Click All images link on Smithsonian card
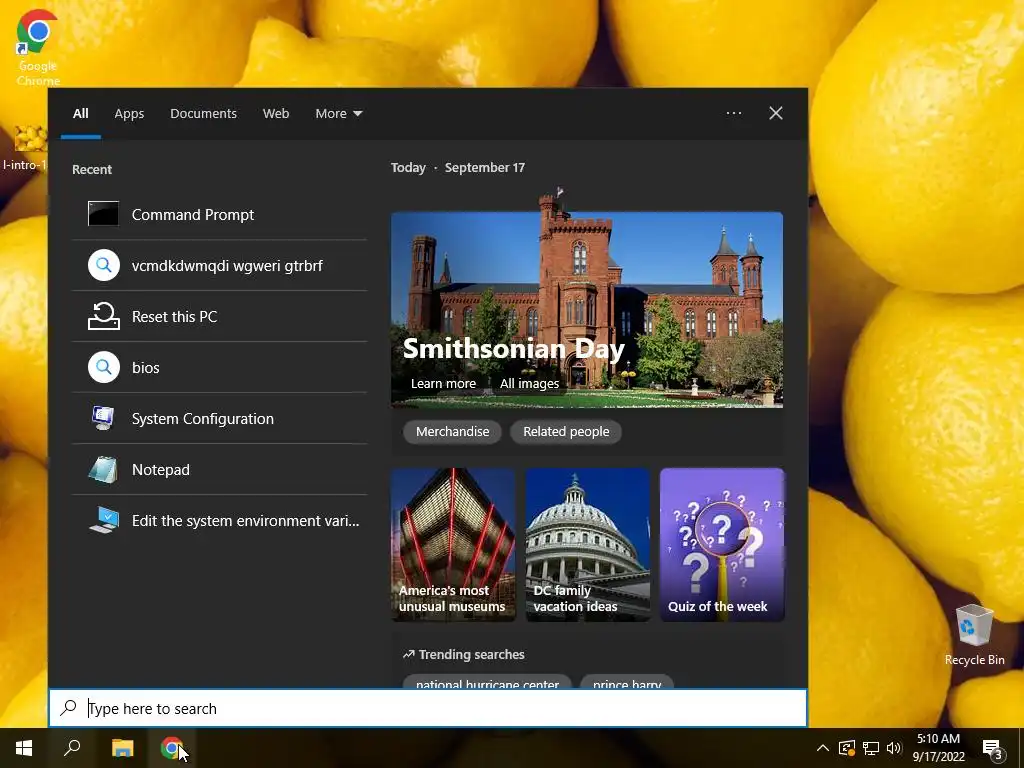Screen dimensions: 1024x768 pyautogui.click(x=529, y=383)
